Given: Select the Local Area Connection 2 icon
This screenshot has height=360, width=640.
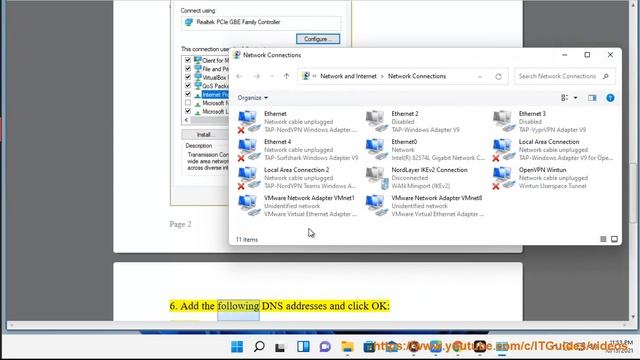Looking at the screenshot, I should click(249, 178).
